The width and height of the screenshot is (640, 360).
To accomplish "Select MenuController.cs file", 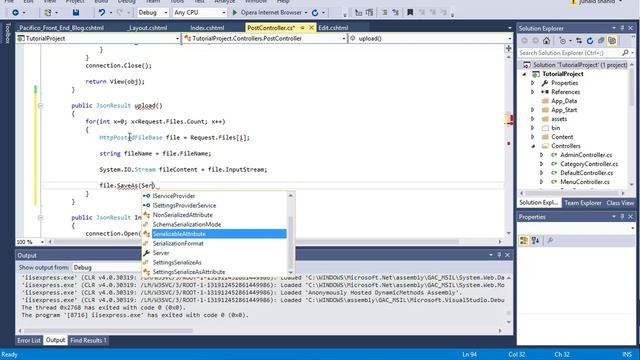I will 584,182.
